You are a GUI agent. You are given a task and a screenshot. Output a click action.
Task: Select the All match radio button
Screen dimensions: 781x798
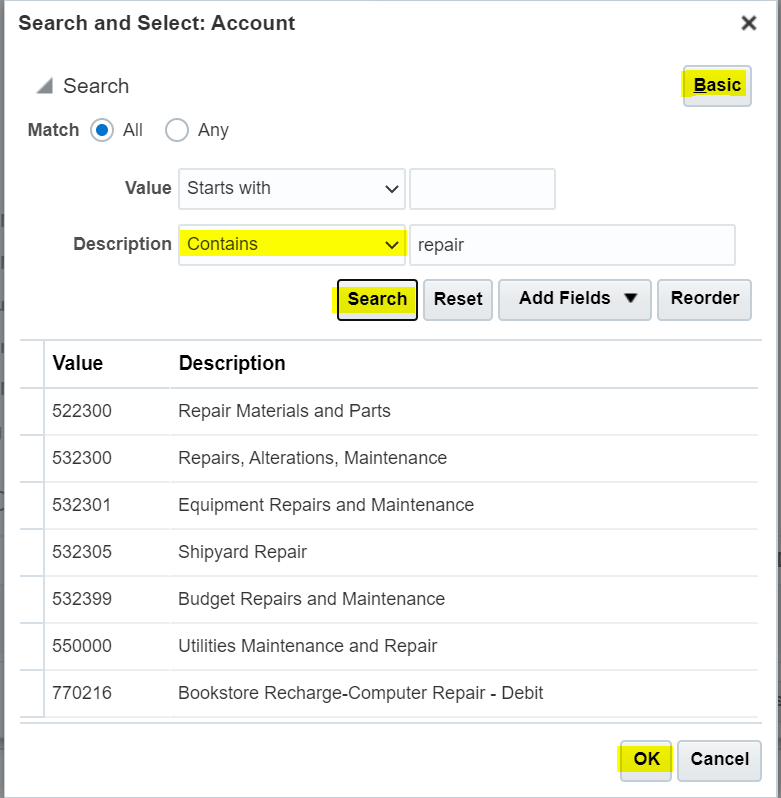[102, 130]
